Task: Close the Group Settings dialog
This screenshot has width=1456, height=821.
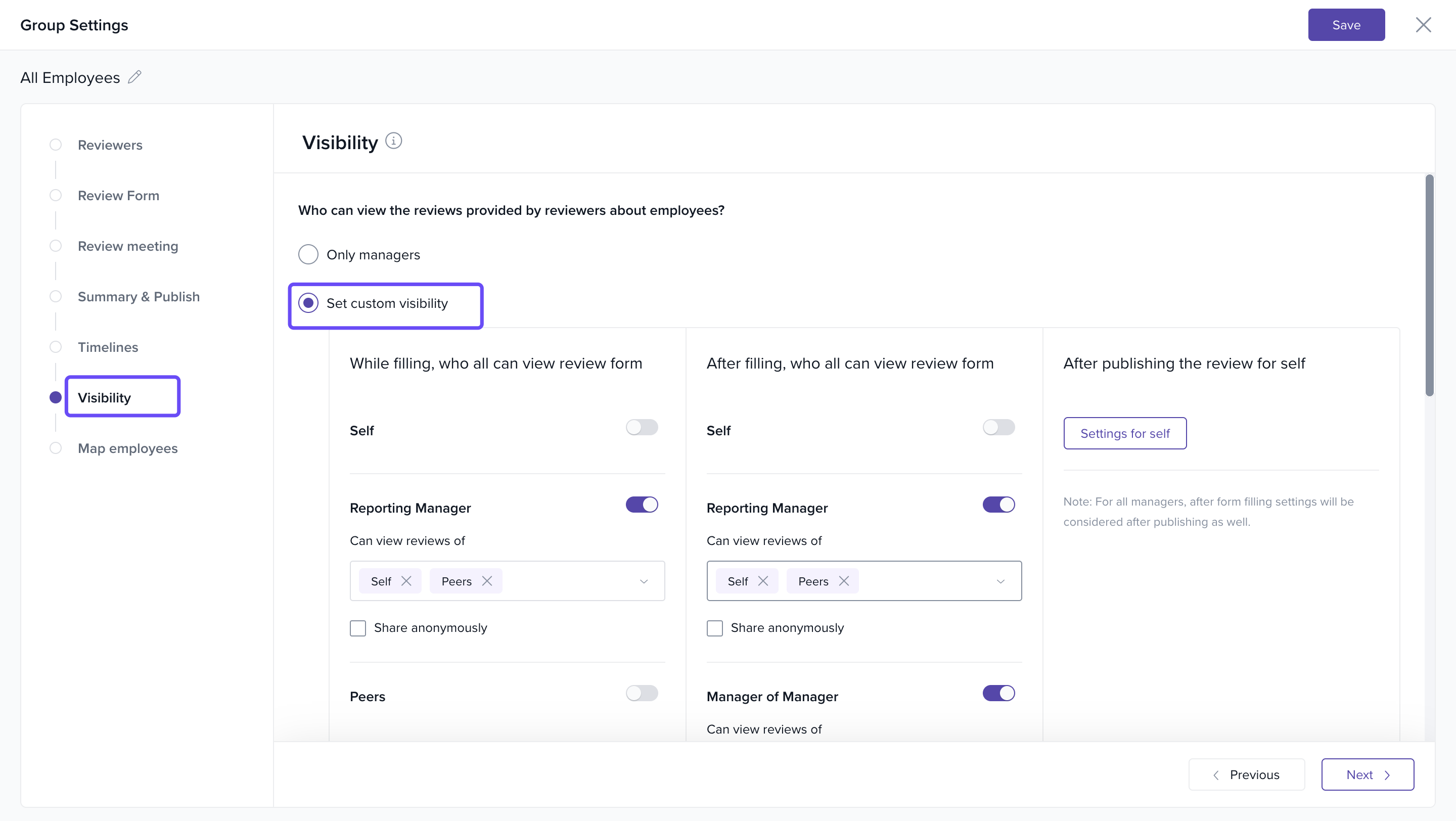Action: 1423,25
